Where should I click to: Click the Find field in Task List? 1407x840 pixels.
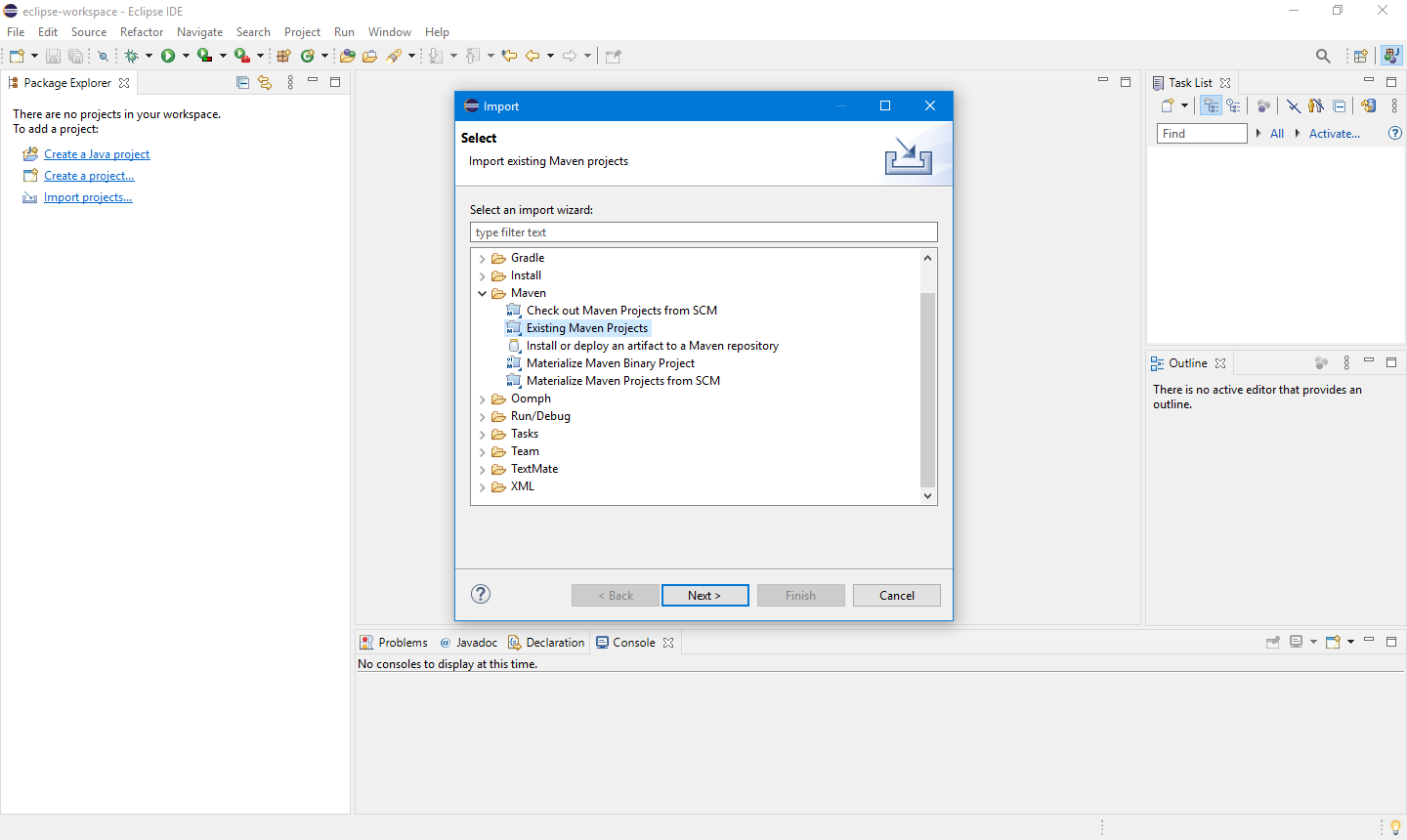point(1202,133)
